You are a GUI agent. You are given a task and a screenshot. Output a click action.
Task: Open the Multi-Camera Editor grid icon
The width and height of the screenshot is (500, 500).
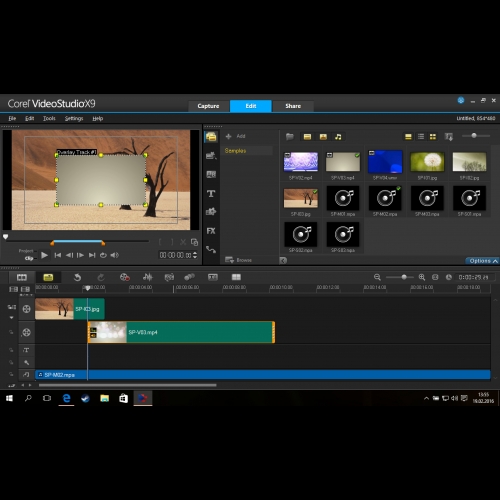click(x=236, y=277)
